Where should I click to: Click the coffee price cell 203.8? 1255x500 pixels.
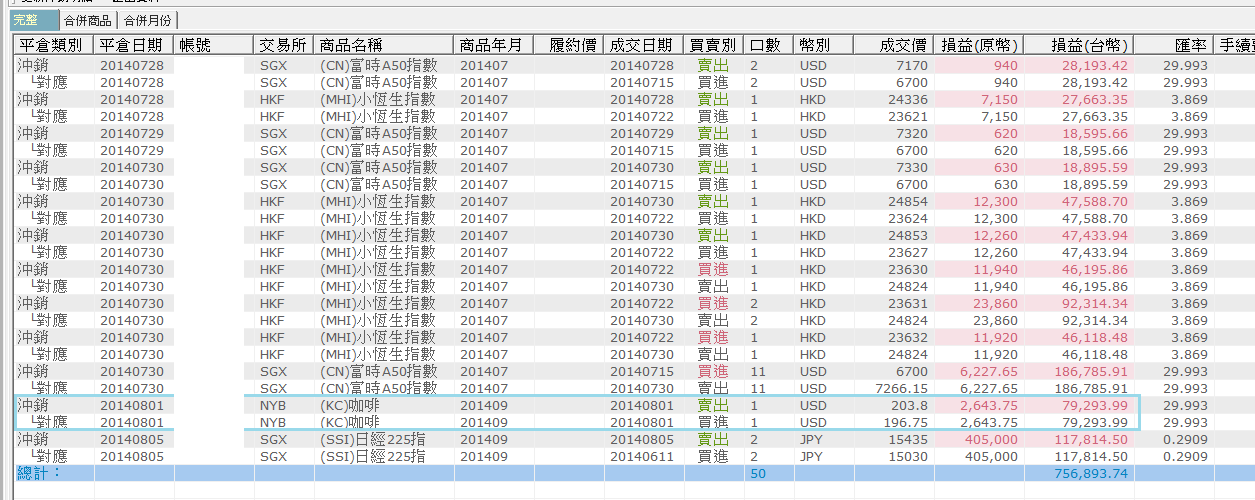894,405
